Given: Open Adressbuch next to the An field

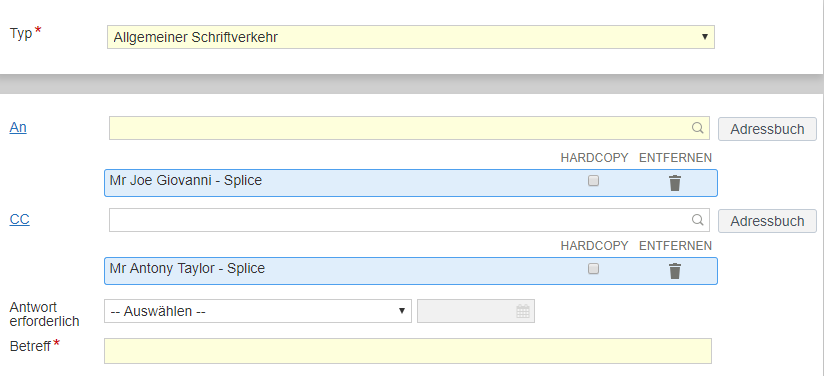Looking at the screenshot, I should [767, 129].
